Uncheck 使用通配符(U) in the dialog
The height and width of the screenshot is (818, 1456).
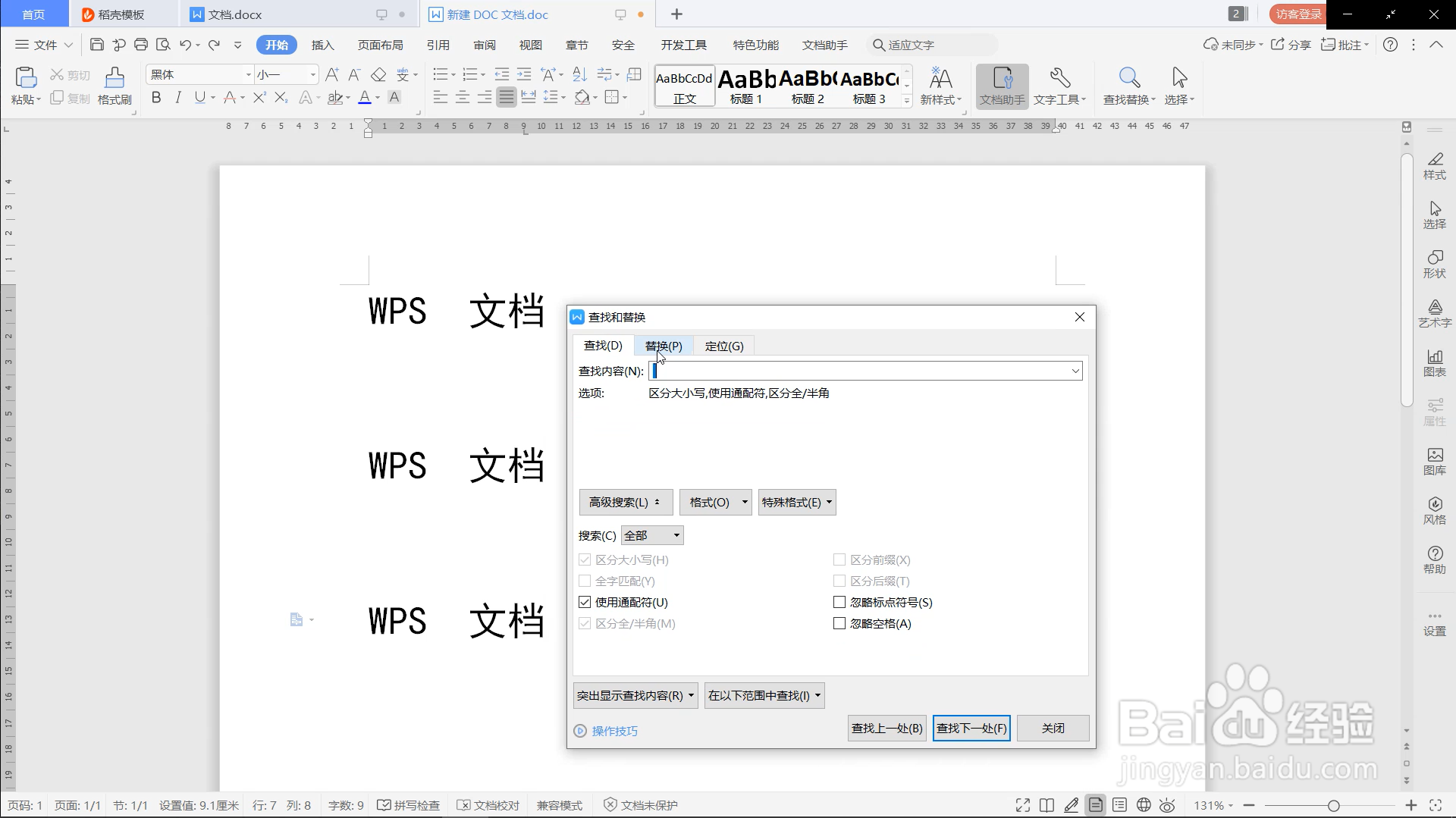[x=584, y=602]
